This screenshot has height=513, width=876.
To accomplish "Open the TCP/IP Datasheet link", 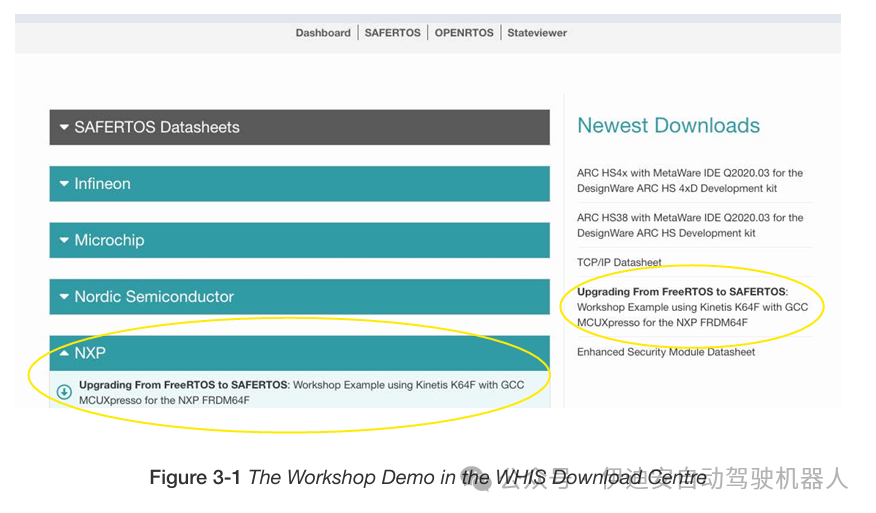I will (x=619, y=262).
